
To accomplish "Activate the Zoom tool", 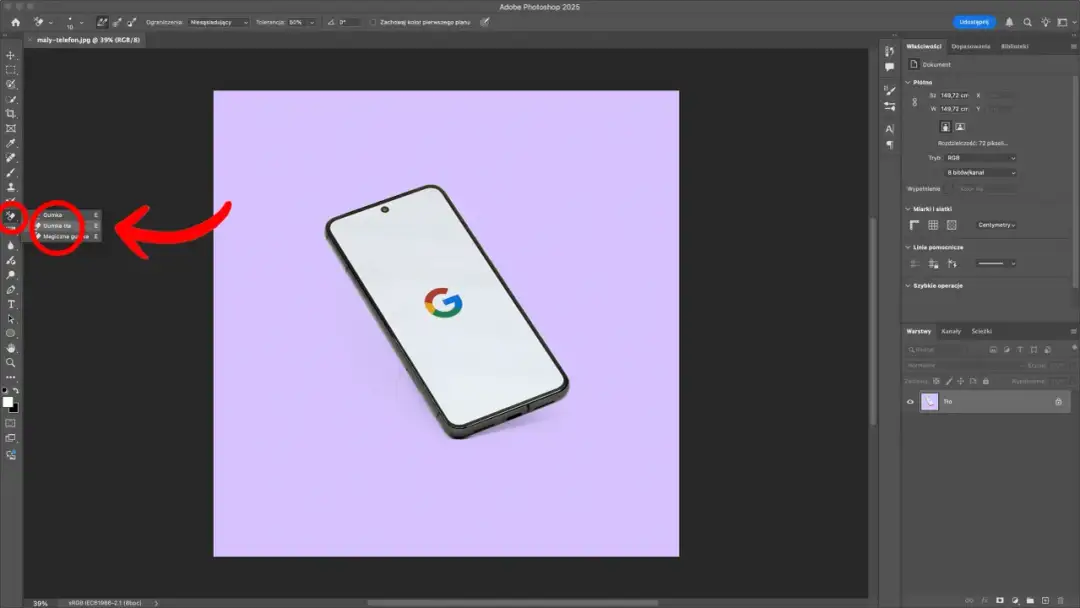I will tap(11, 362).
